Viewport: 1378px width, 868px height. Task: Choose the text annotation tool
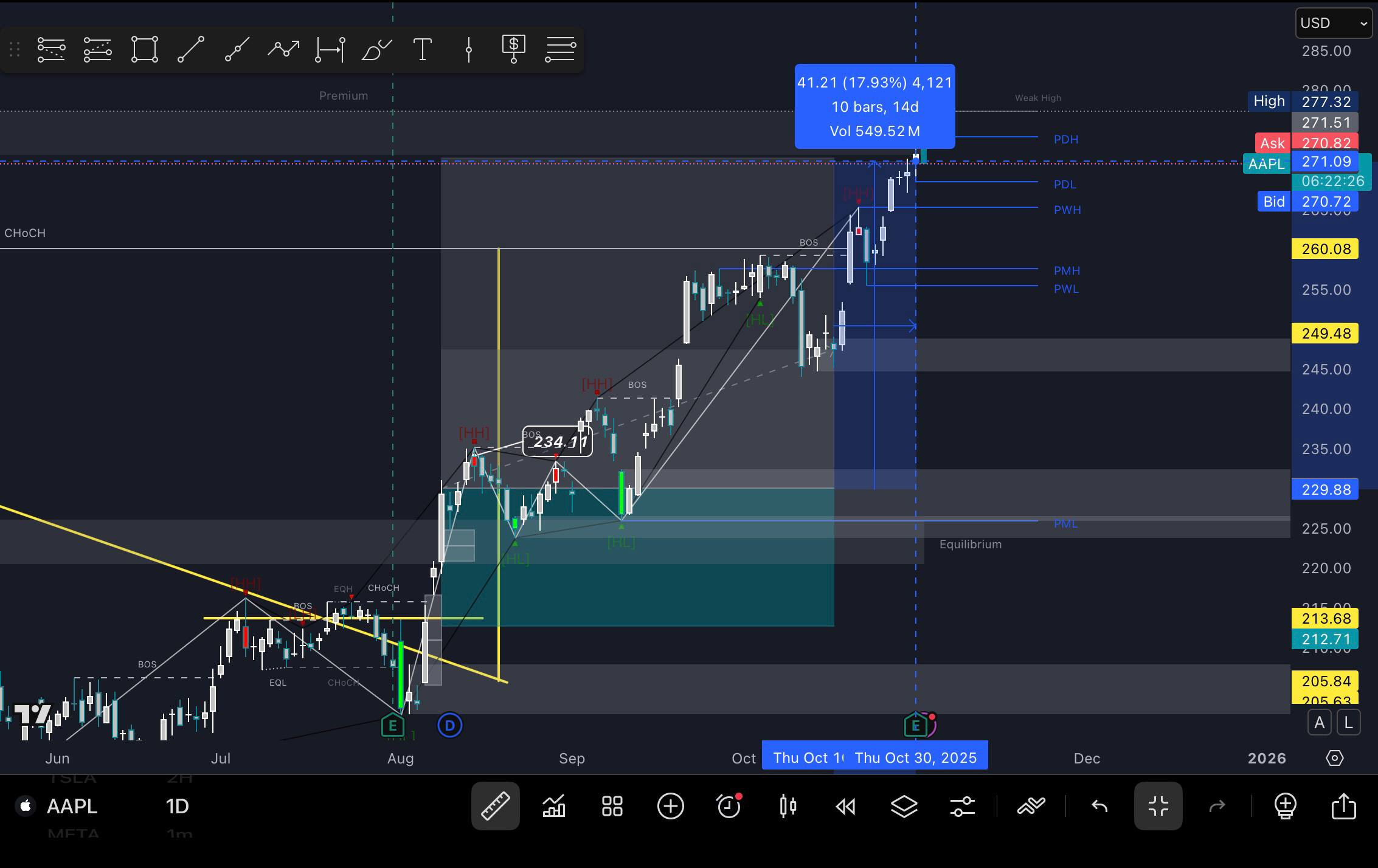point(422,49)
